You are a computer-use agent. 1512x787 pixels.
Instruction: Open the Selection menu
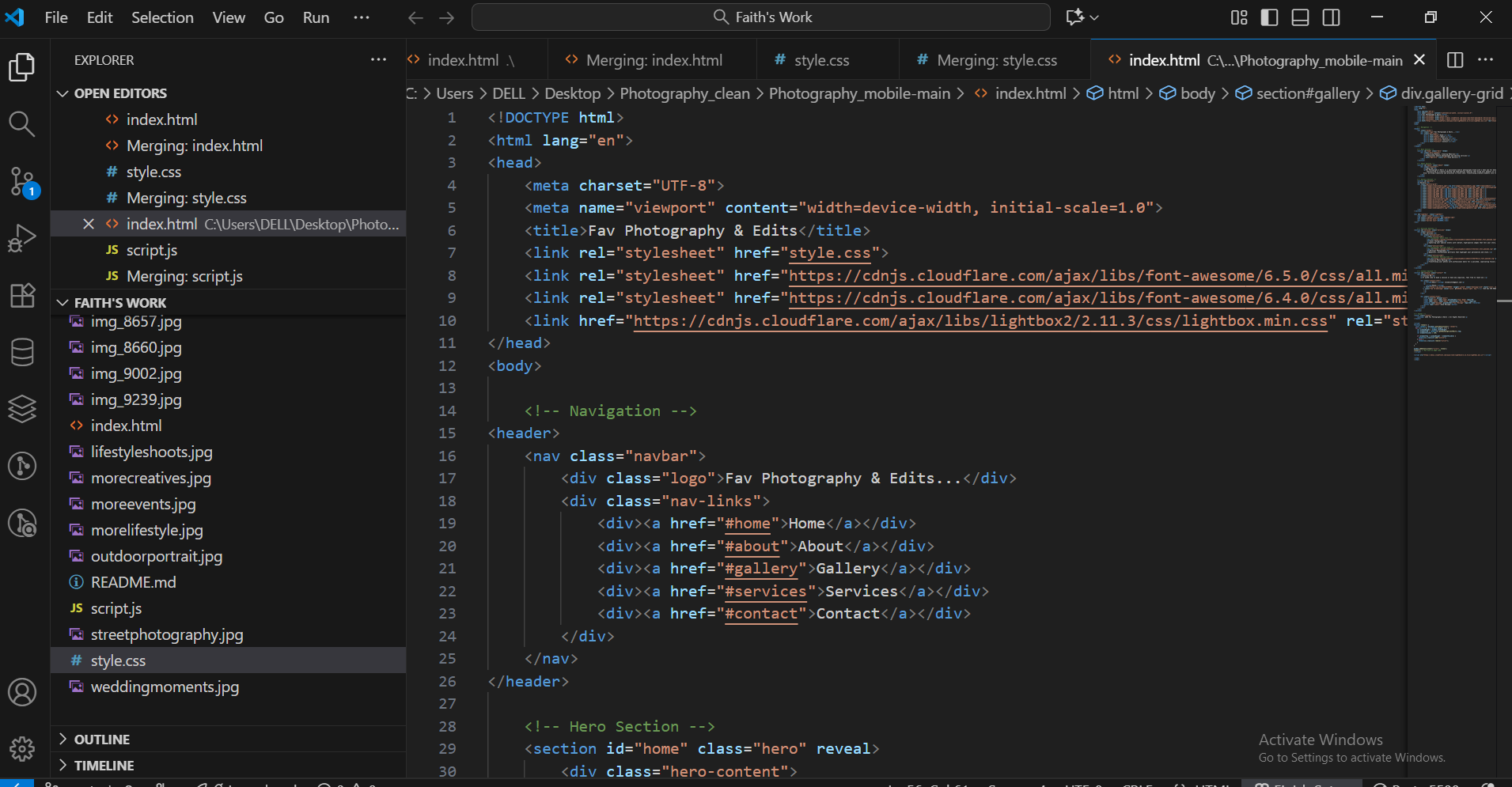pyautogui.click(x=162, y=17)
